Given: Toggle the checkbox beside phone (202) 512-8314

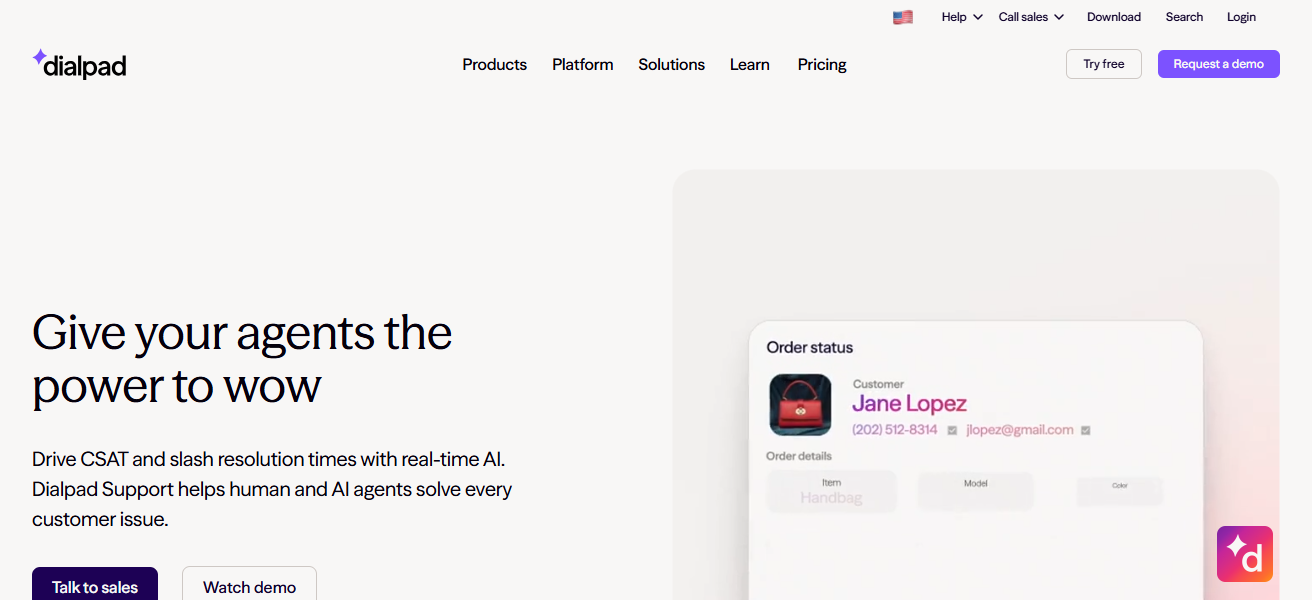Looking at the screenshot, I should [x=952, y=431].
